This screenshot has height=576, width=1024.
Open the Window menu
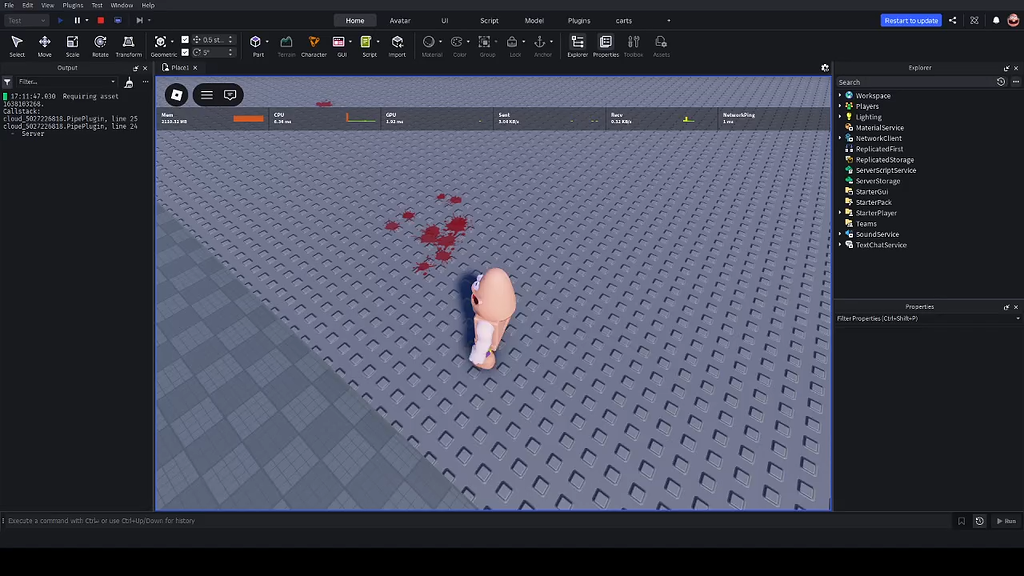[x=121, y=5]
